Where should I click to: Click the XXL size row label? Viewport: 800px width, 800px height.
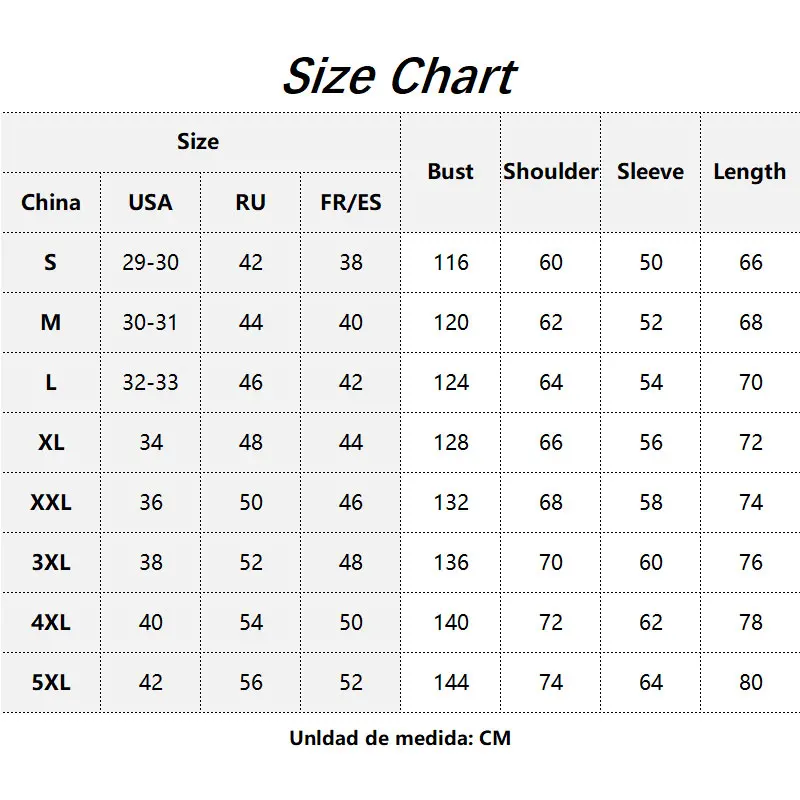(x=51, y=502)
